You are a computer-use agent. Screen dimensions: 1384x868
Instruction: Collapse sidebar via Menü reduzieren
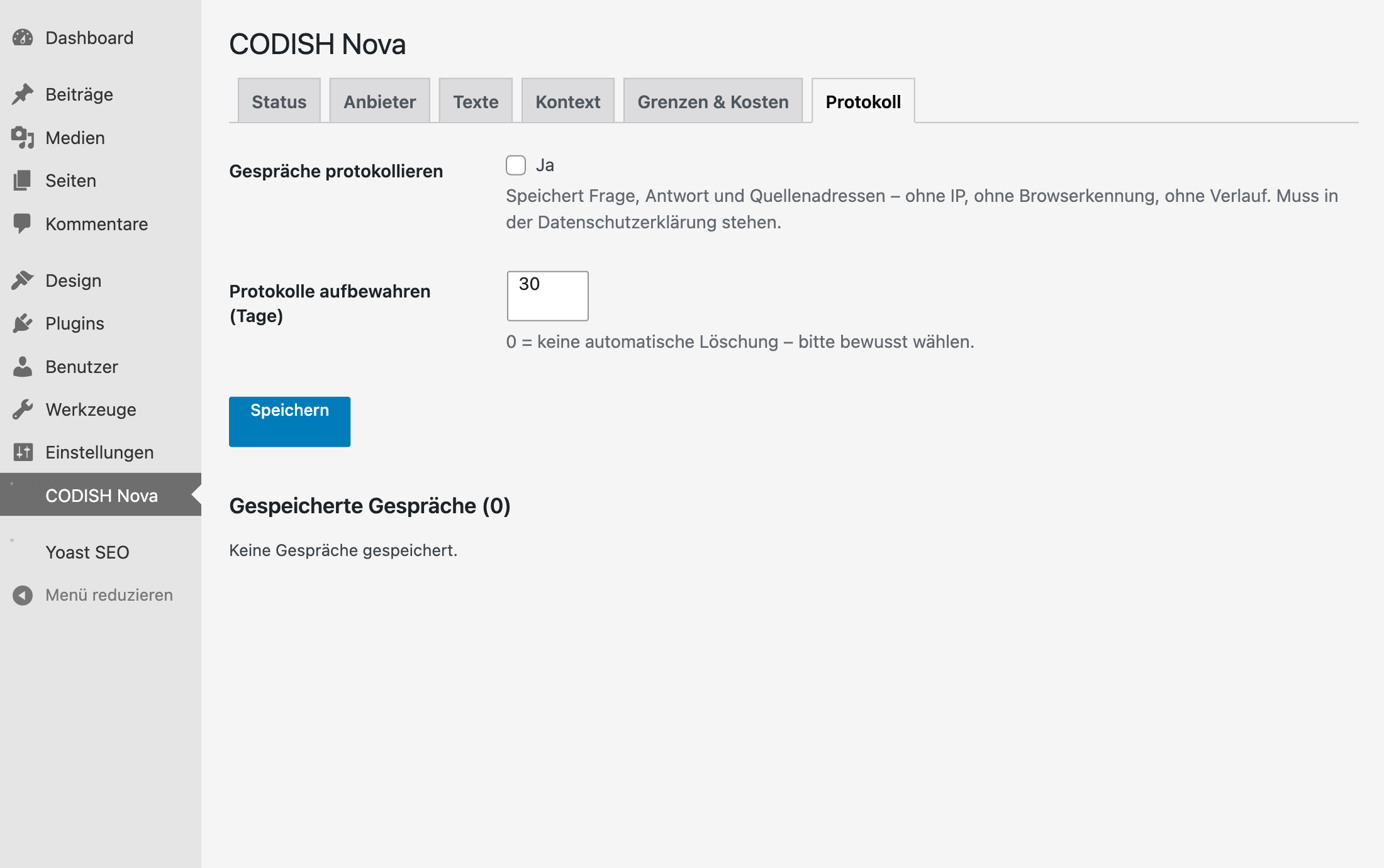coord(101,595)
